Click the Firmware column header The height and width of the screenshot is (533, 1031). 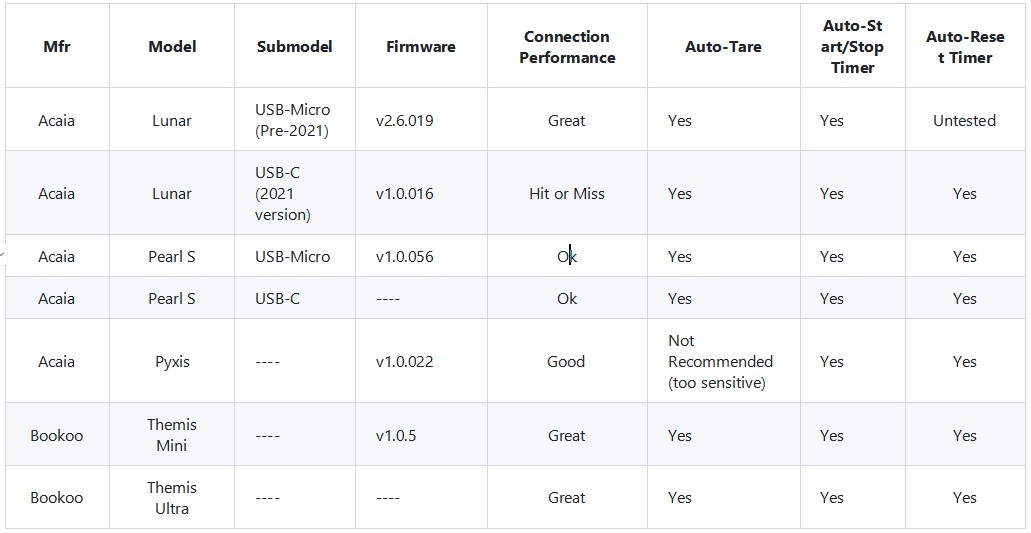pos(420,47)
